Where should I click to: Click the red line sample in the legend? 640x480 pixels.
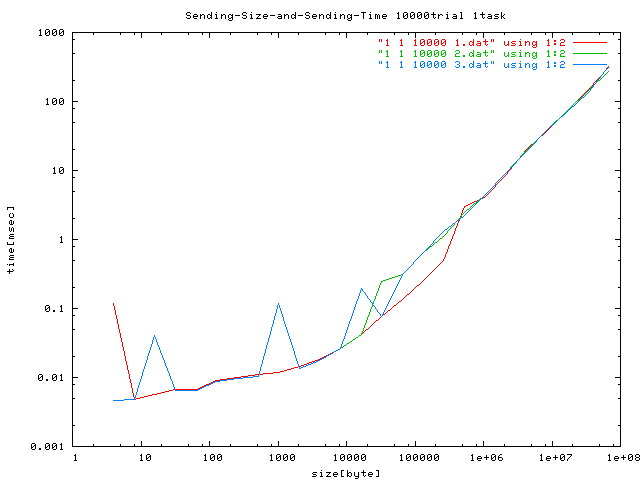591,41
